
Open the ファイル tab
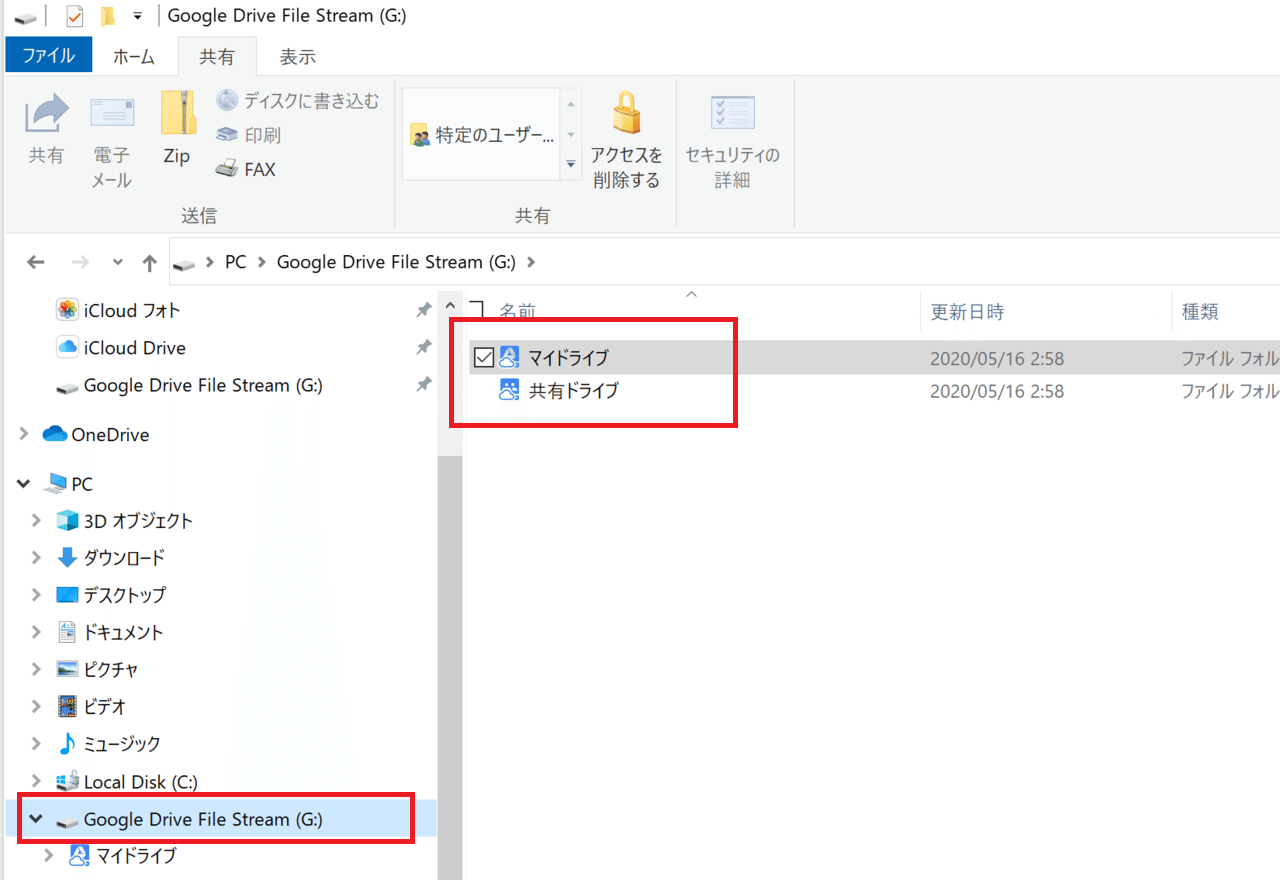tap(48, 56)
